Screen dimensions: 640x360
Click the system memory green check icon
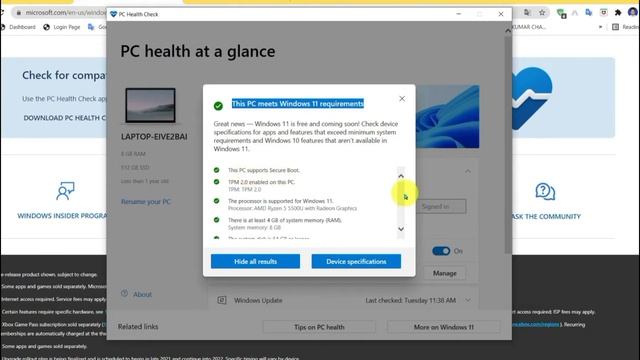[216, 220]
